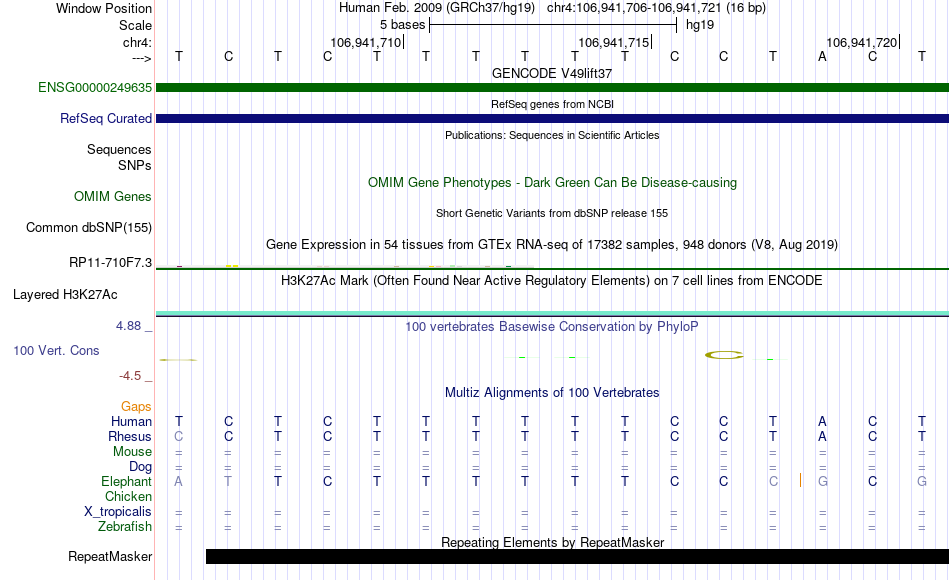Select the Elephant alignment row label

click(126, 482)
